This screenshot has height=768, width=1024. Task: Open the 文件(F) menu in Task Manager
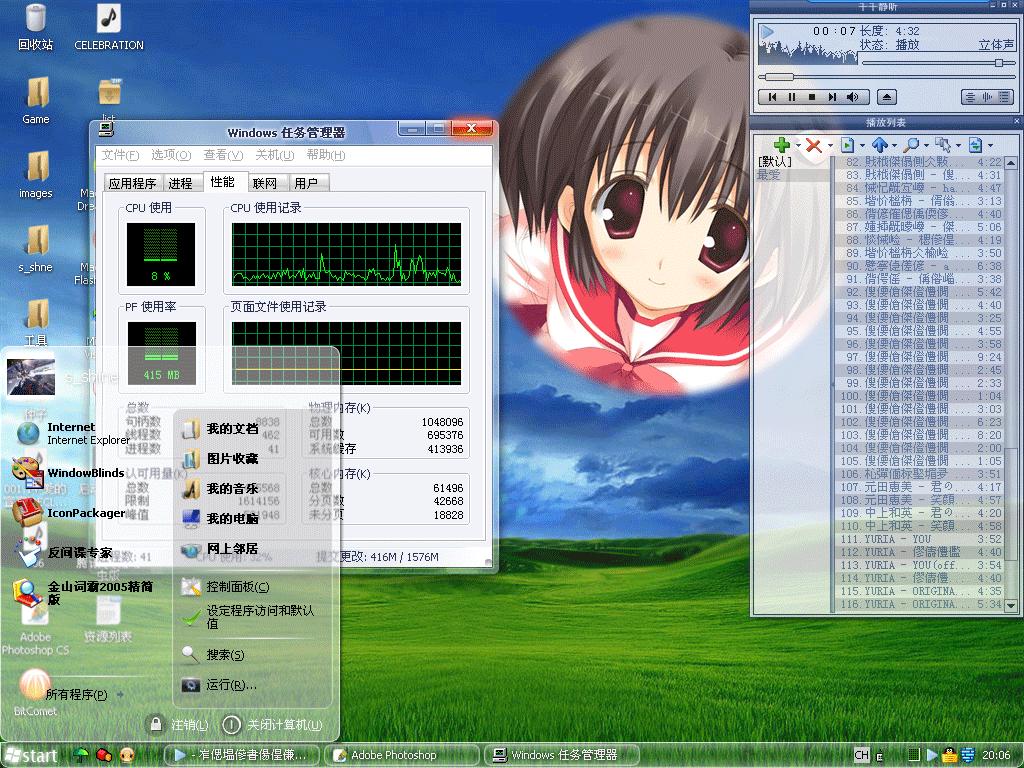(x=120, y=155)
